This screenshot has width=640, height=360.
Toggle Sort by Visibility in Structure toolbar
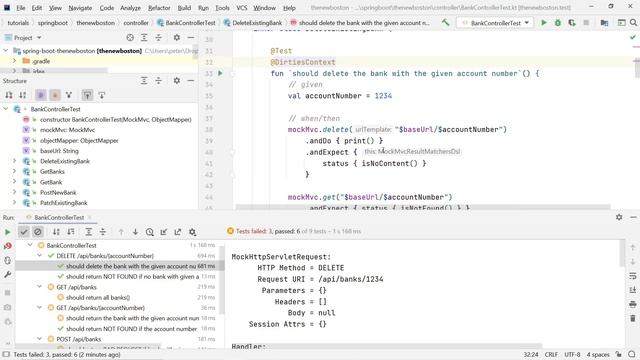coord(9,95)
